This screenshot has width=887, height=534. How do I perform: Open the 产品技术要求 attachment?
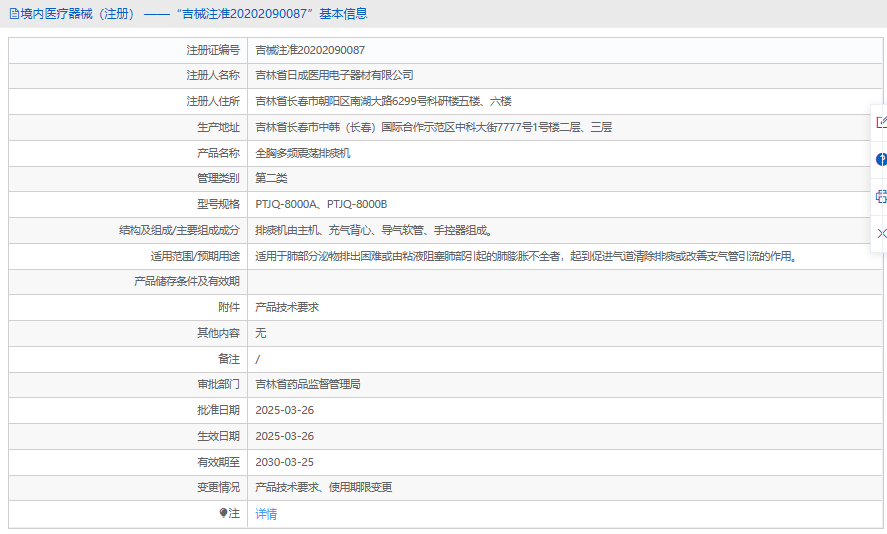(287, 307)
